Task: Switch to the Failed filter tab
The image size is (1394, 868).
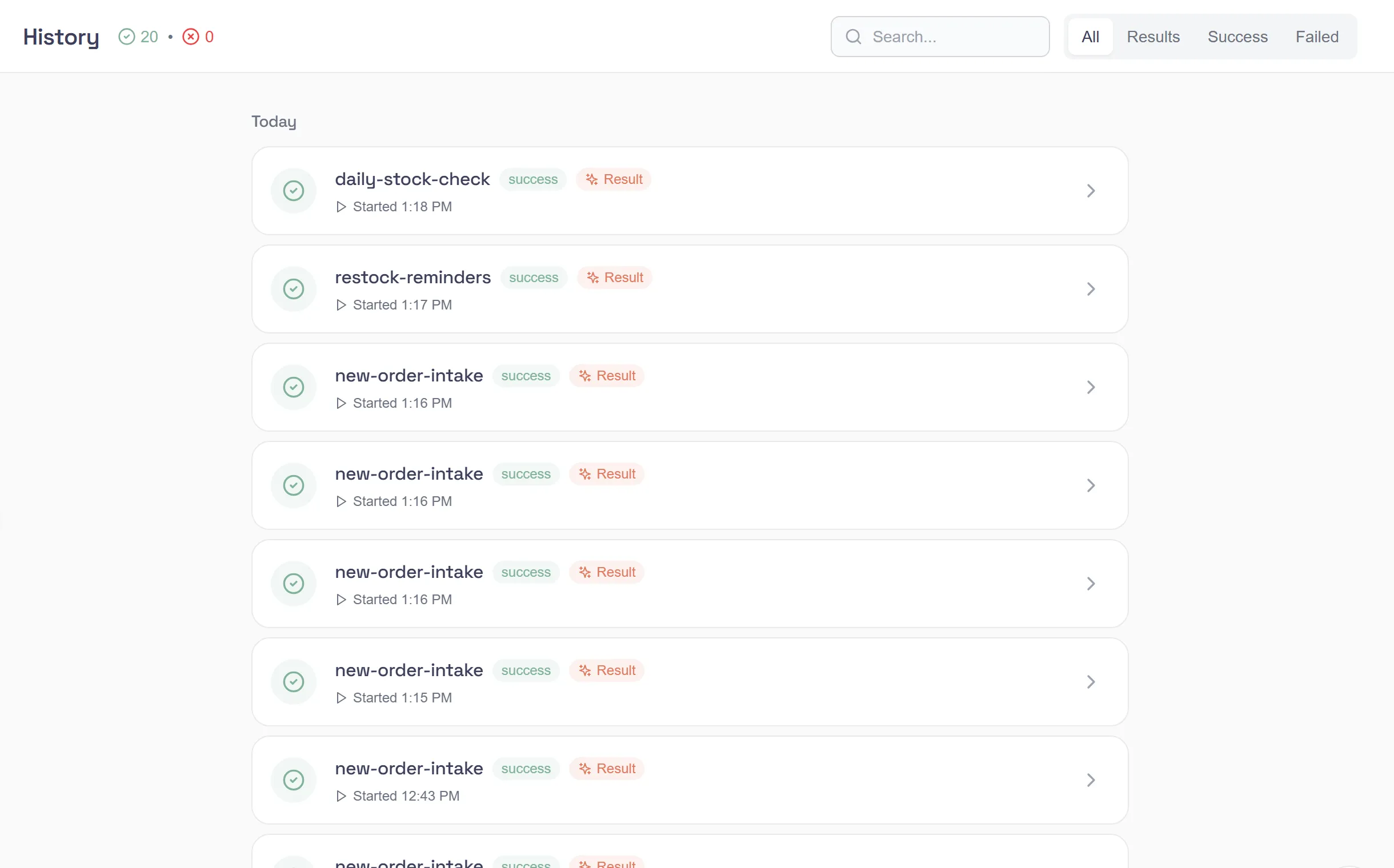Action: [x=1316, y=37]
